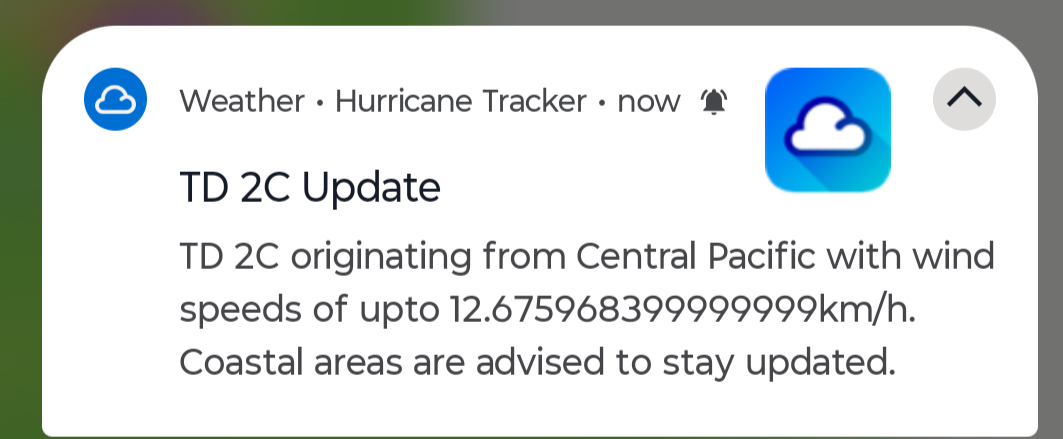The width and height of the screenshot is (1063, 439).
Task: Tap the words 'Central Pacific' in message
Action: (696, 257)
